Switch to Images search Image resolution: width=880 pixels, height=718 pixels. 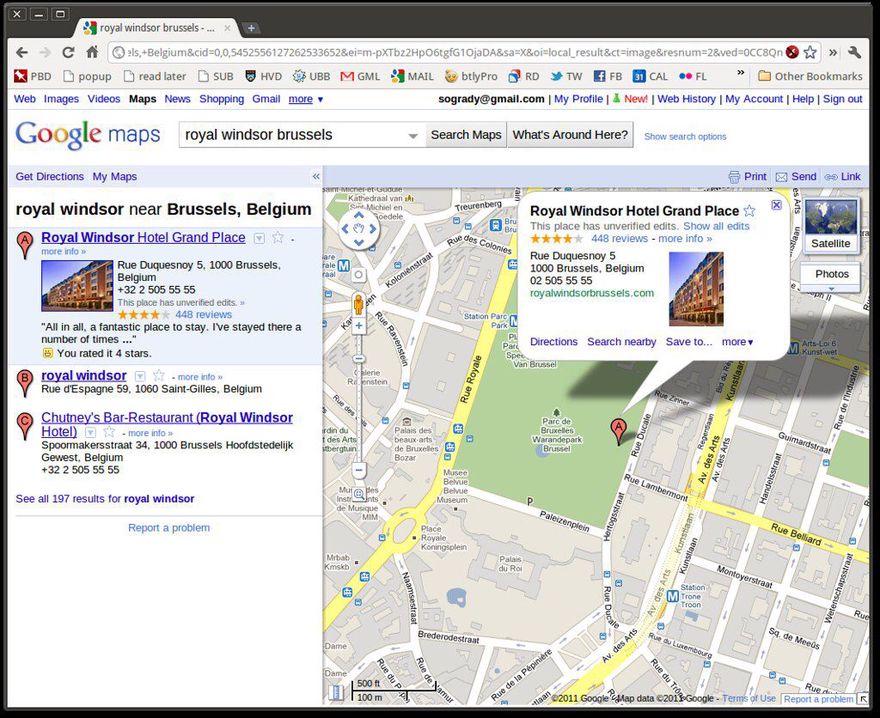(x=61, y=99)
